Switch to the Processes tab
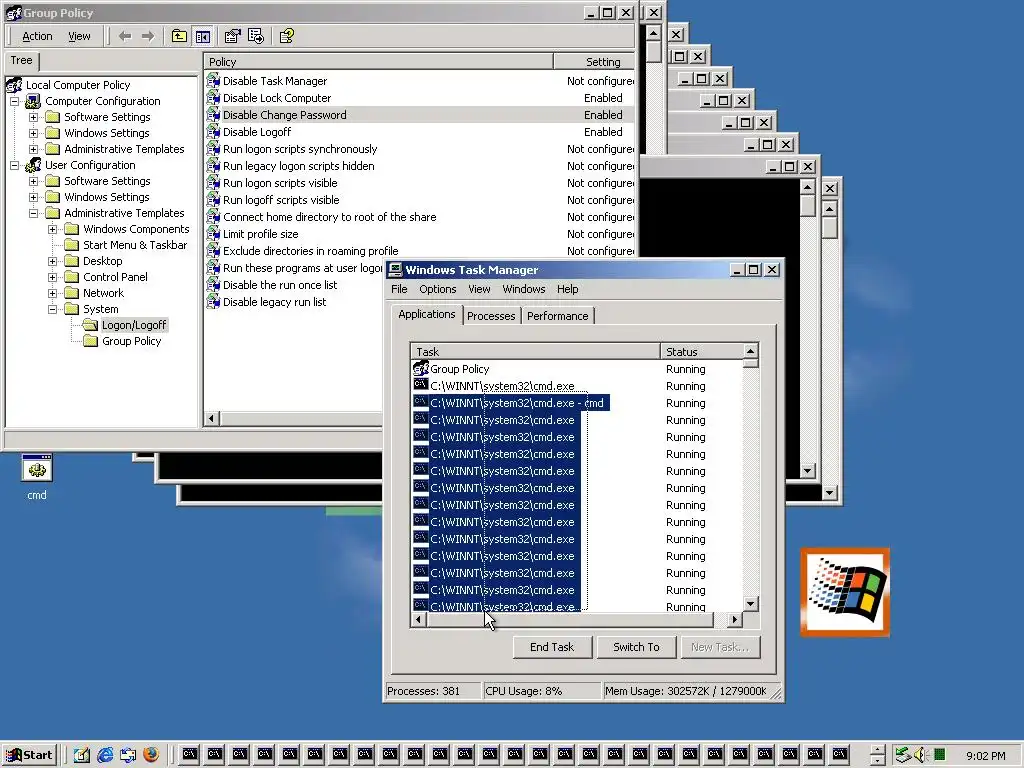Viewport: 1024px width, 768px height. coord(491,316)
